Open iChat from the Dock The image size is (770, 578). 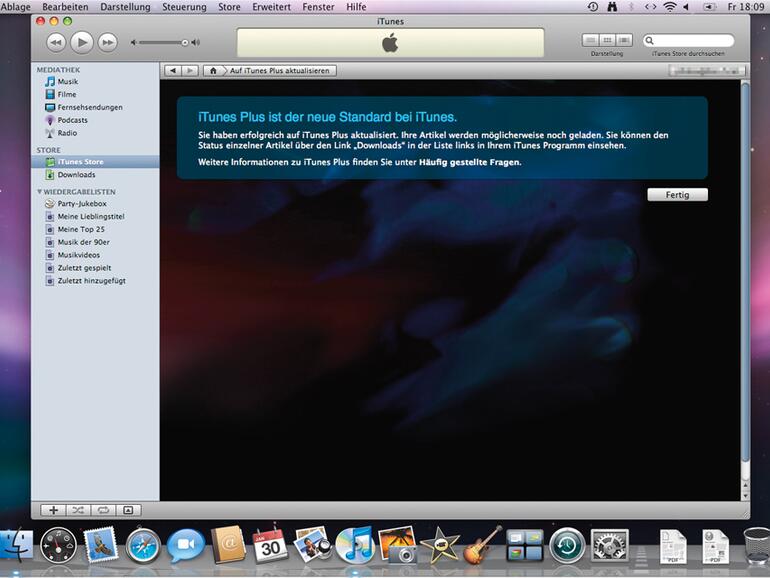(x=186, y=544)
